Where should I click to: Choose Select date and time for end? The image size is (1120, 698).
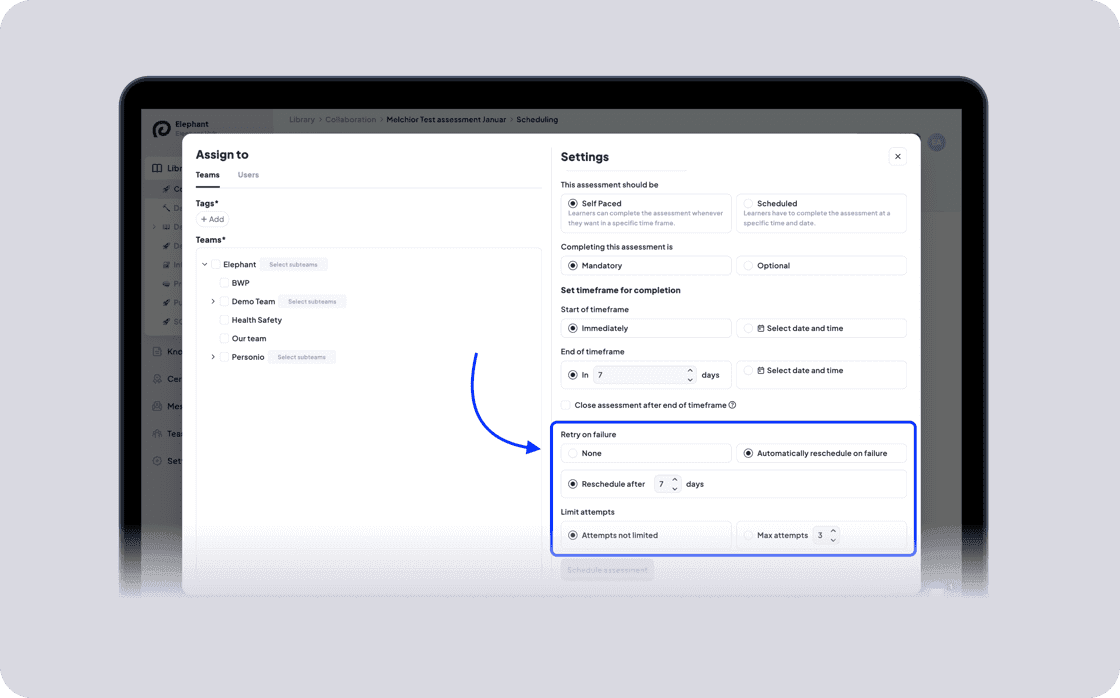821,374
